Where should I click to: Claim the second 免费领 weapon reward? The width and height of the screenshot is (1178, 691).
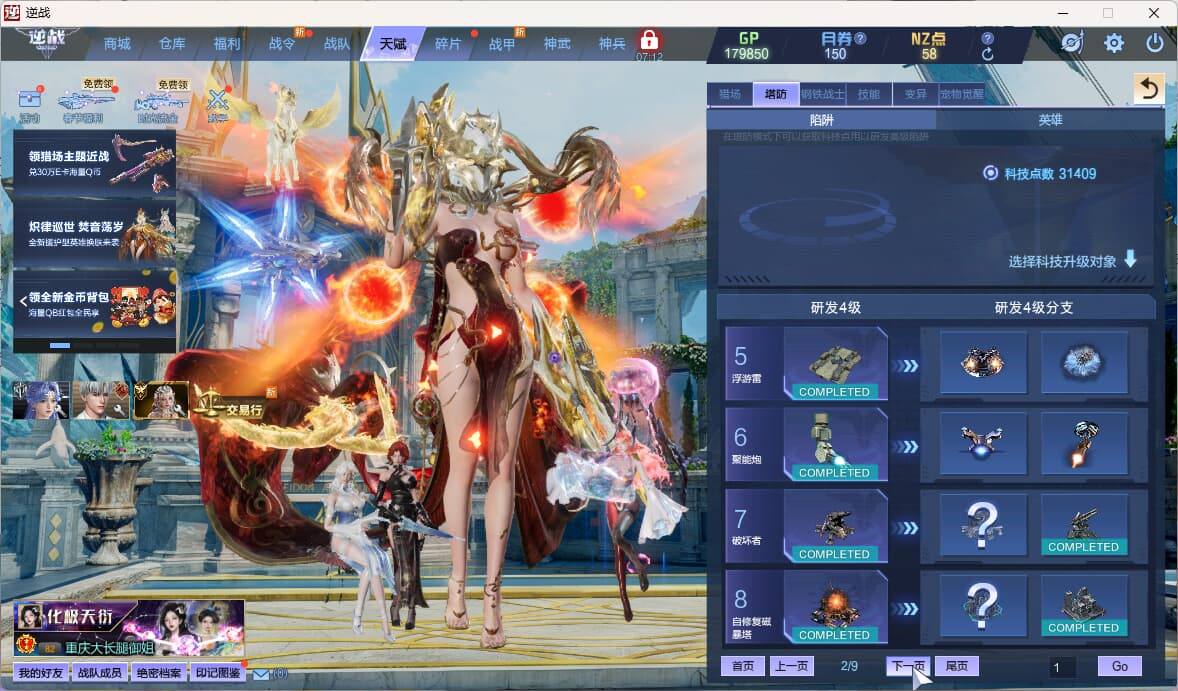159,101
